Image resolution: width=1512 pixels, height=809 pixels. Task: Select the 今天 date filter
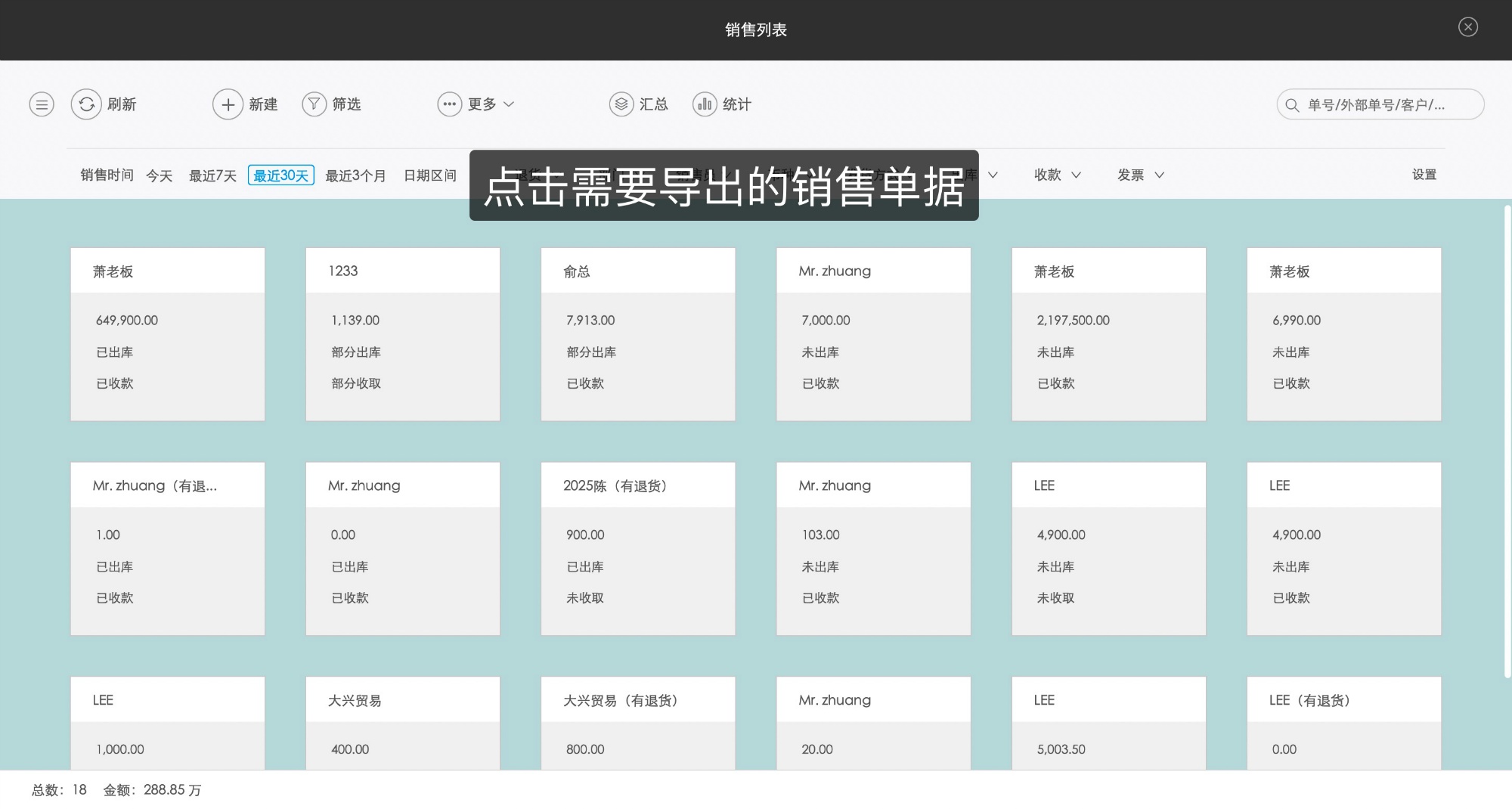click(158, 175)
